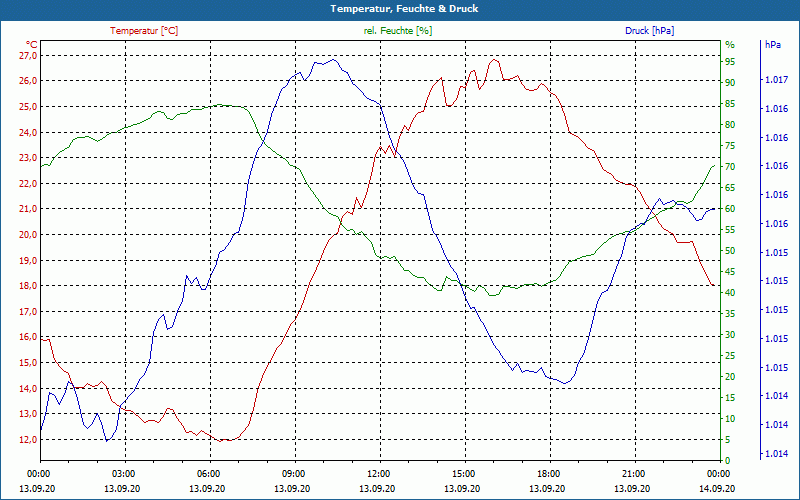Click the 75 tick on the humidity axis
The width and height of the screenshot is (800, 500).
(730, 145)
